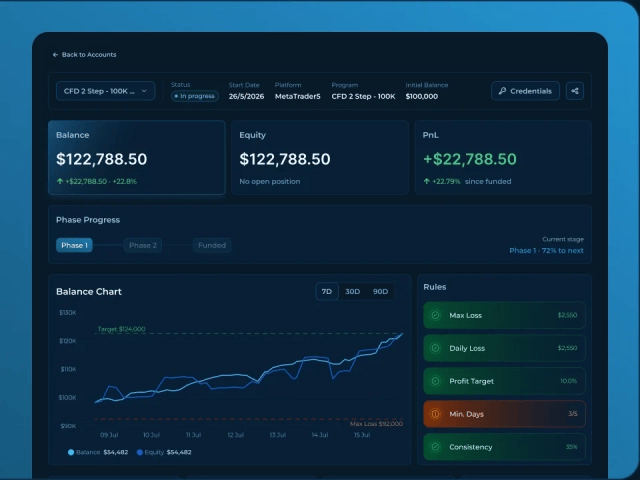Click the check icon beside Profit Target

click(x=436, y=381)
